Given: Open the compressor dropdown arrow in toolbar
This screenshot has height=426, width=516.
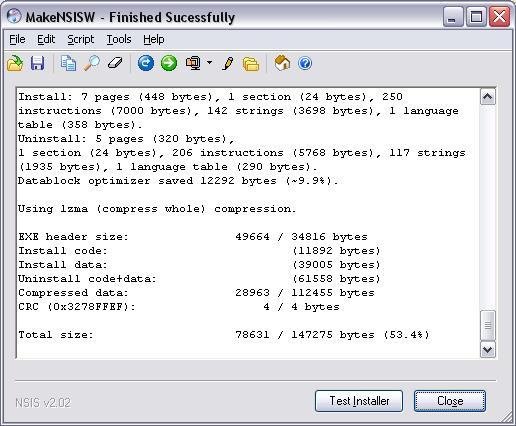Looking at the screenshot, I should [x=209, y=62].
